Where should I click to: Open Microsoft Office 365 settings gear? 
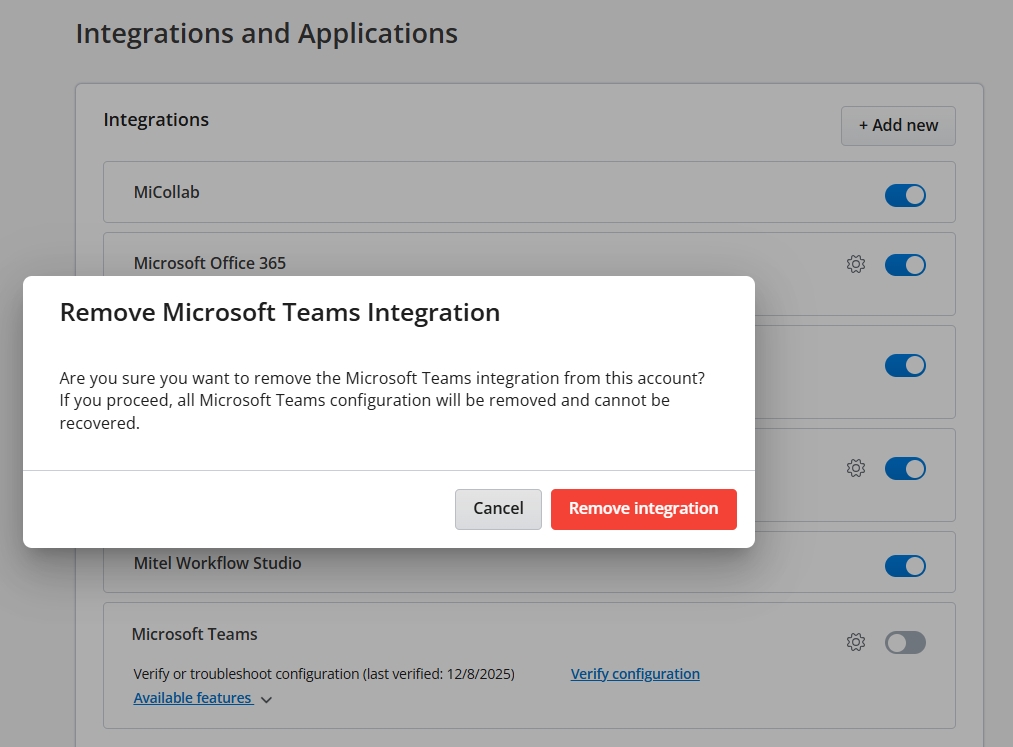tap(856, 264)
